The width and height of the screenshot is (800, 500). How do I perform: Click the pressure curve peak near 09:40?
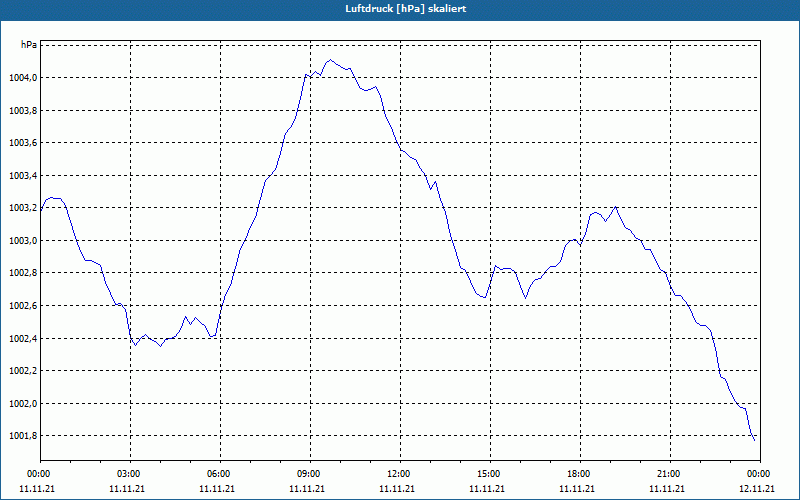pyautogui.click(x=331, y=60)
